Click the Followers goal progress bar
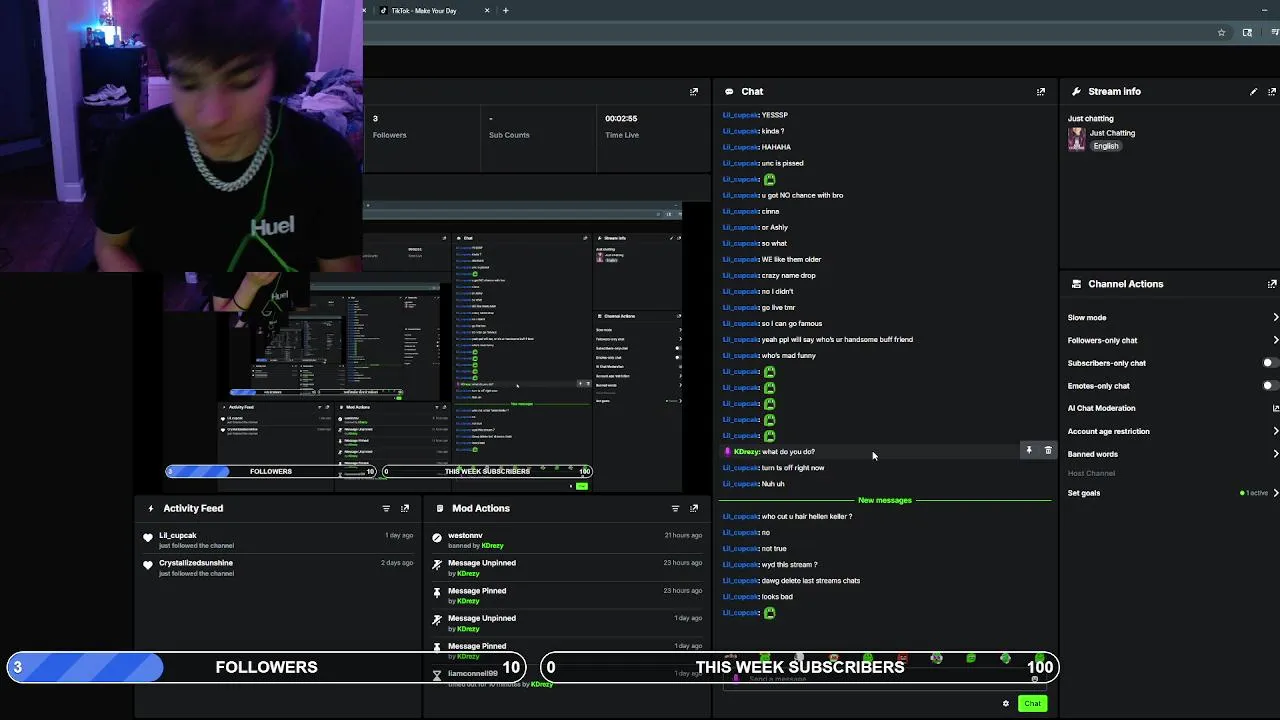Screen dimensions: 1280x720 point(267,667)
